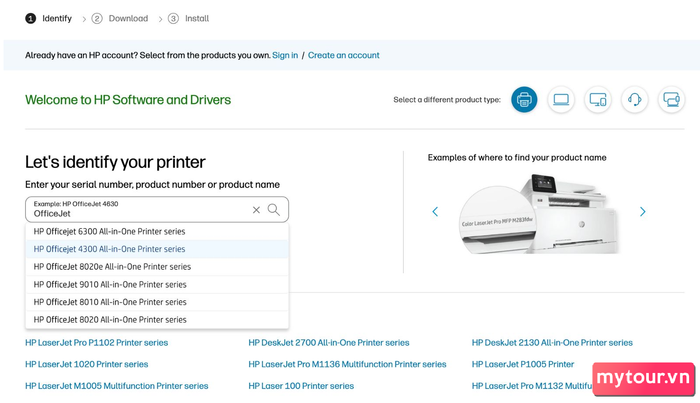Click the Install step 3 indicator
The height and width of the screenshot is (403, 700).
click(x=188, y=18)
